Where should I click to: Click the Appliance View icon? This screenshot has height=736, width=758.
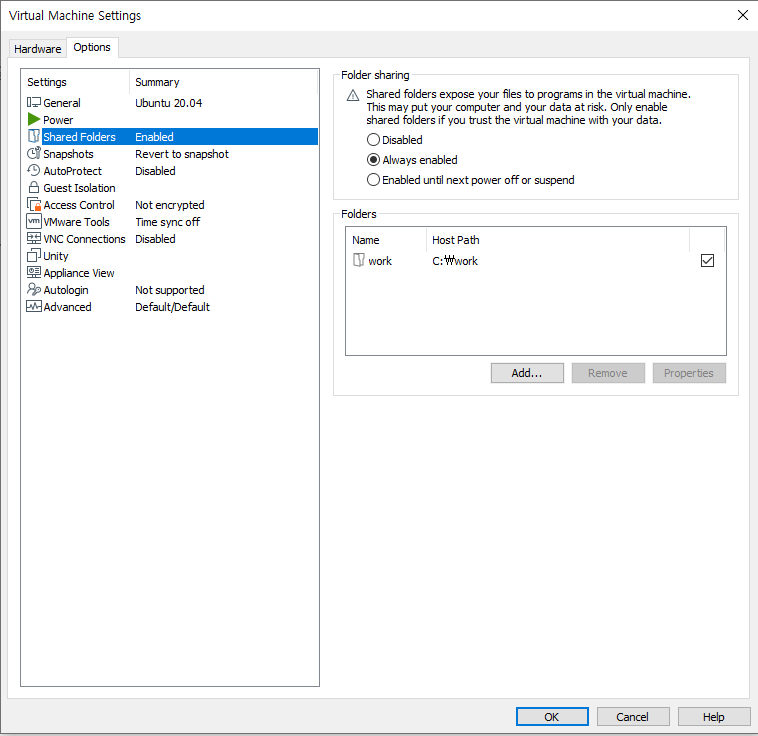[x=33, y=272]
